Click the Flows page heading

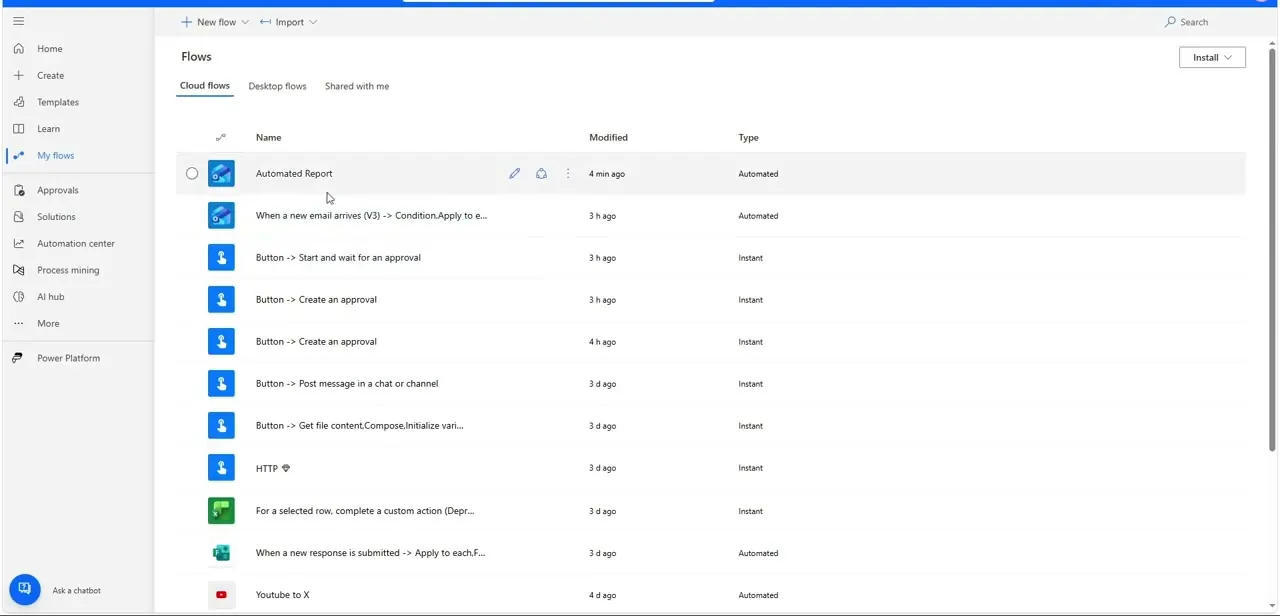196,56
